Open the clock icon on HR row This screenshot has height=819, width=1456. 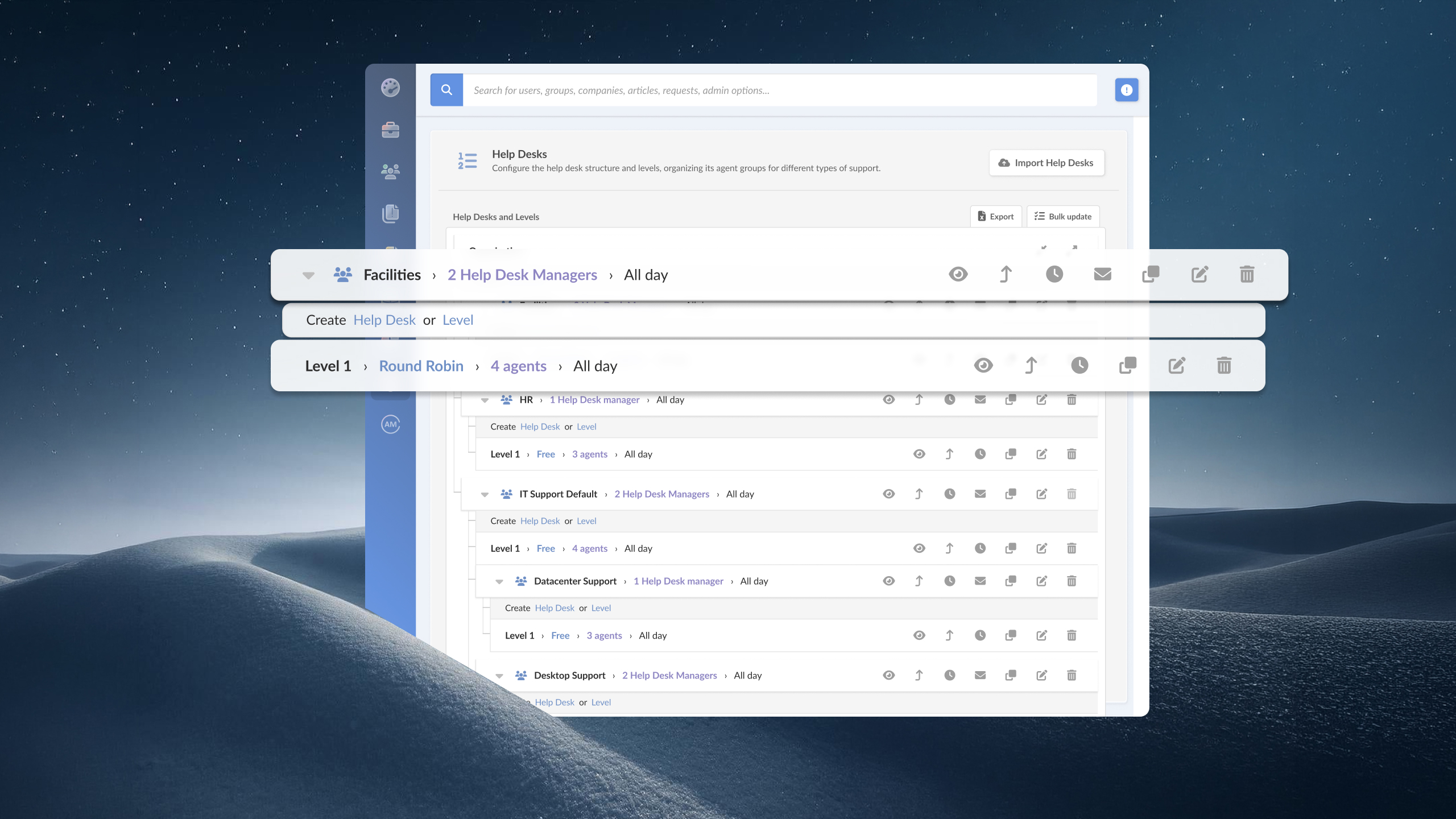950,399
